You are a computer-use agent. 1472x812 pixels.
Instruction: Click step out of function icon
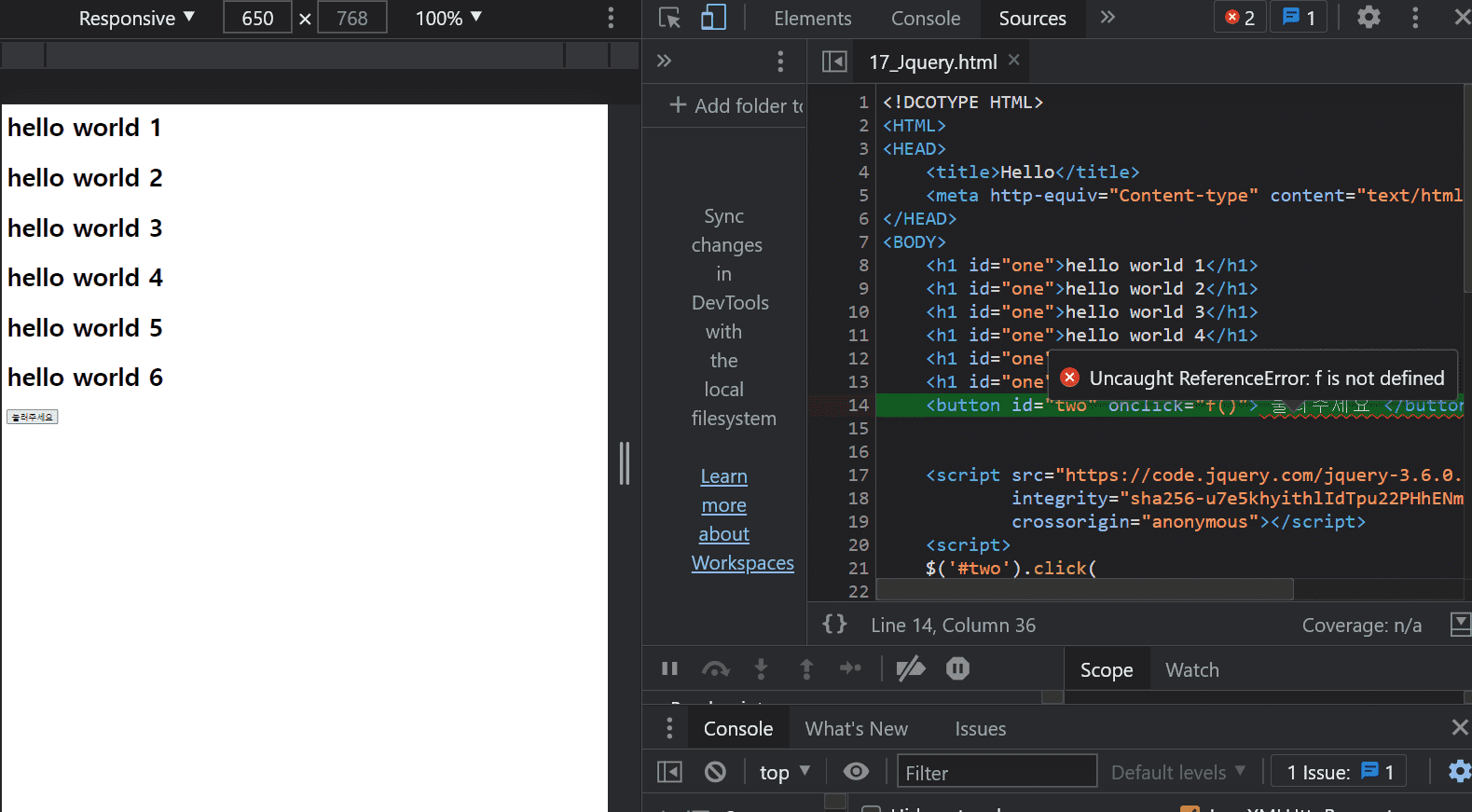pyautogui.click(x=806, y=668)
